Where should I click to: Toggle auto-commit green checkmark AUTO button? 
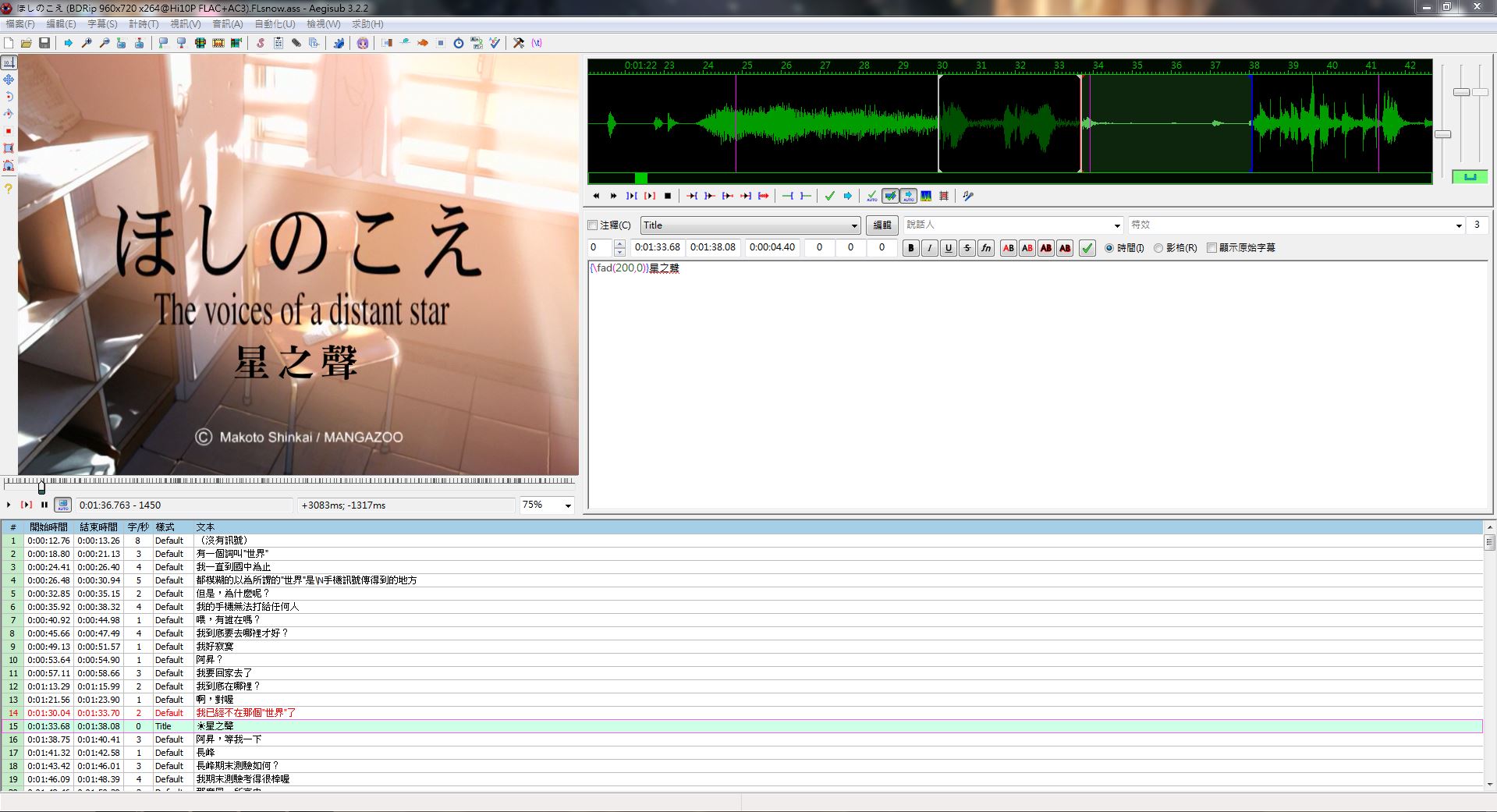[x=872, y=196]
